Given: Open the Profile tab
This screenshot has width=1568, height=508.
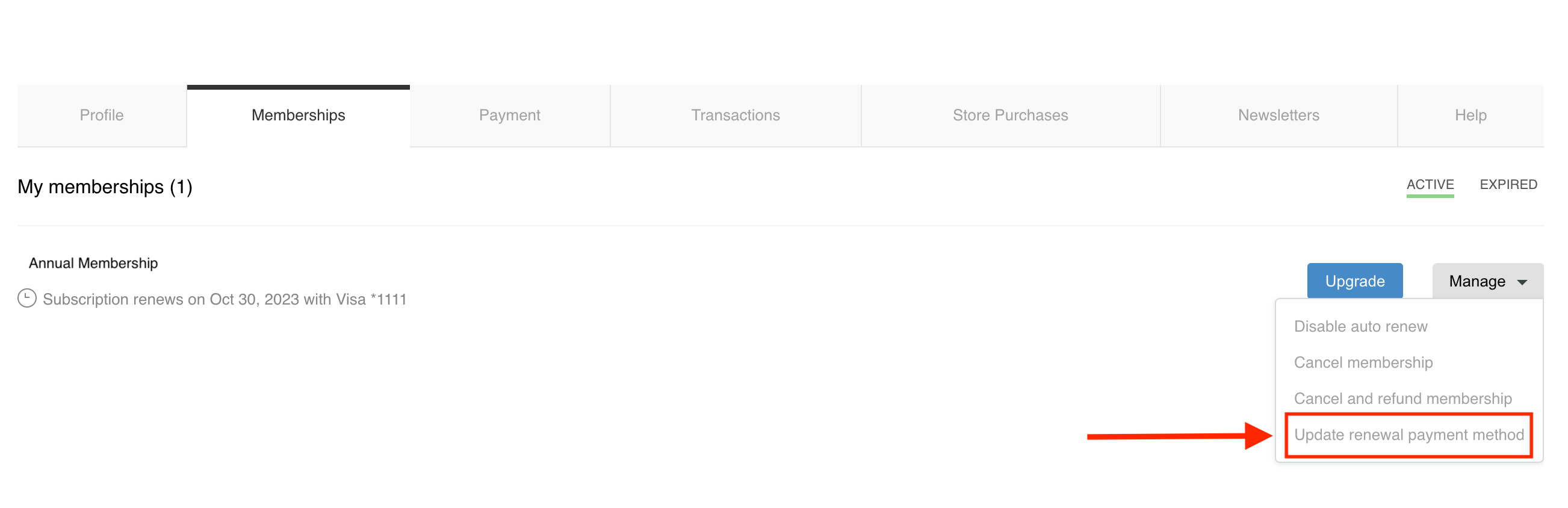Looking at the screenshot, I should pos(102,115).
